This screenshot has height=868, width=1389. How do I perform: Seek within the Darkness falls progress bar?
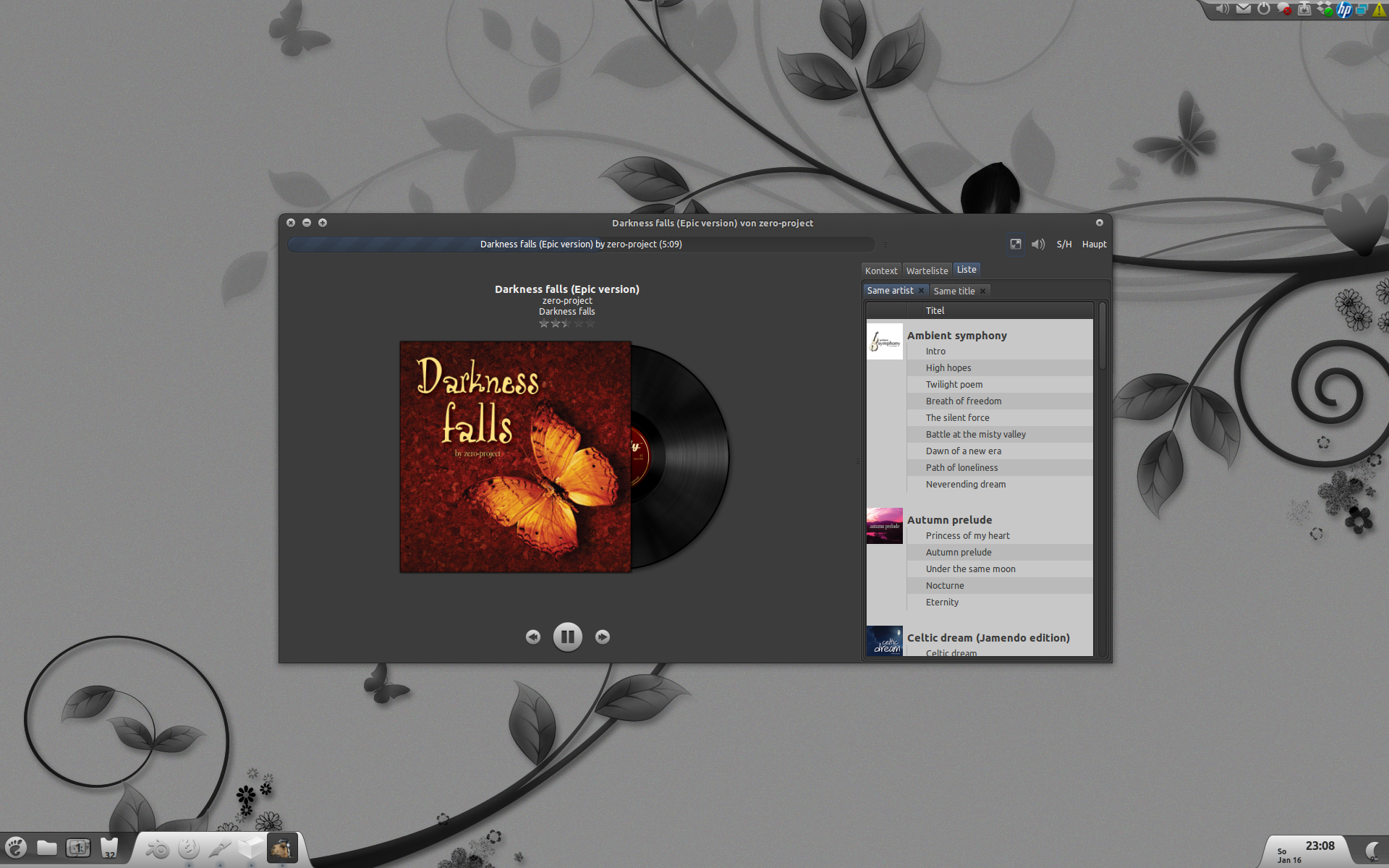(581, 244)
